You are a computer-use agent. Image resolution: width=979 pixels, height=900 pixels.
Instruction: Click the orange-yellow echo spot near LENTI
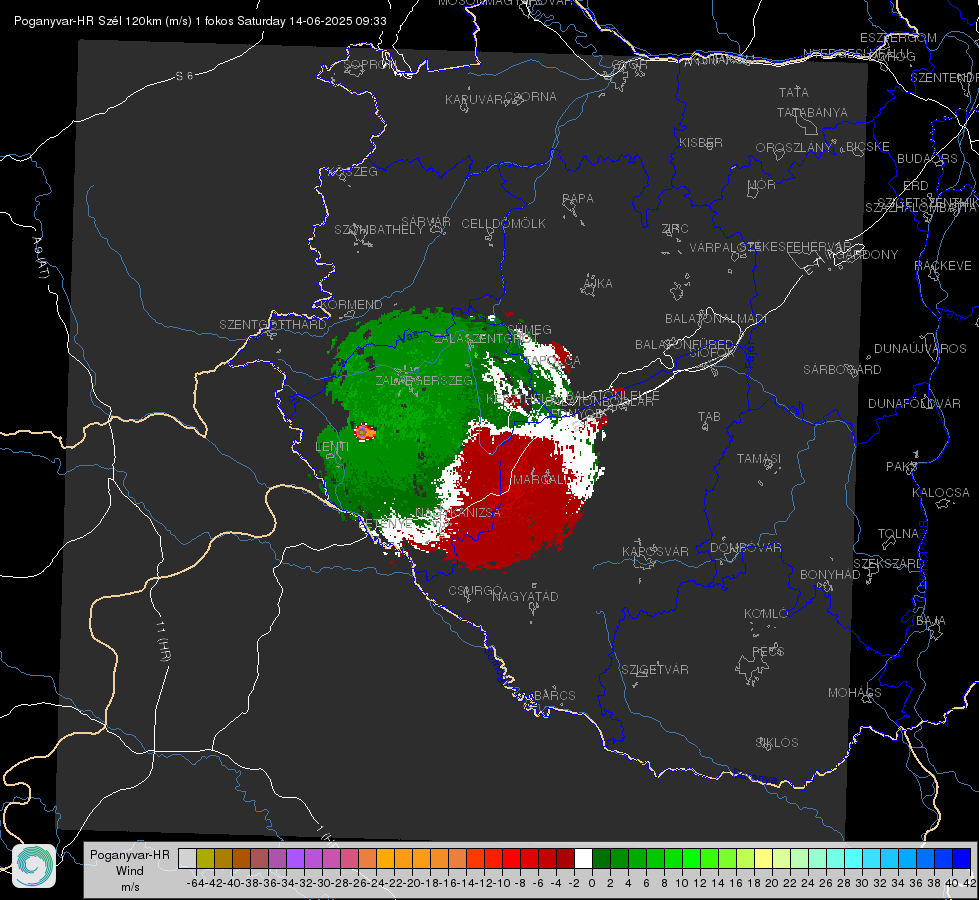365,432
